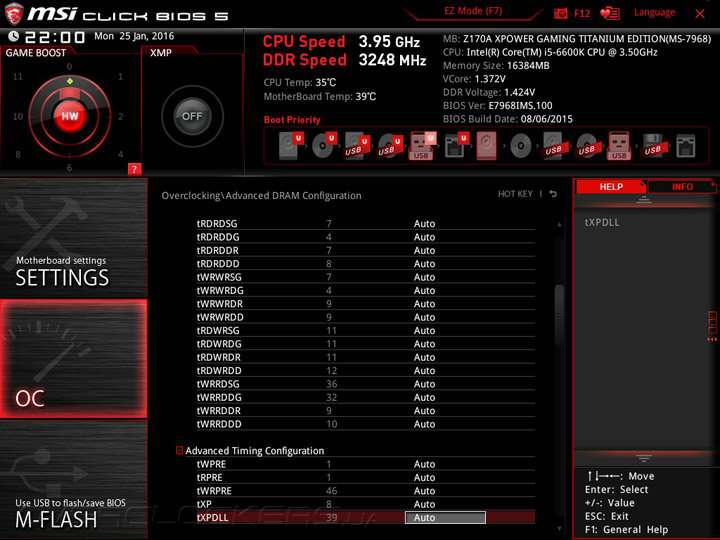Select the tWRWRDD row label
This screenshot has height=540, width=720.
point(220,317)
